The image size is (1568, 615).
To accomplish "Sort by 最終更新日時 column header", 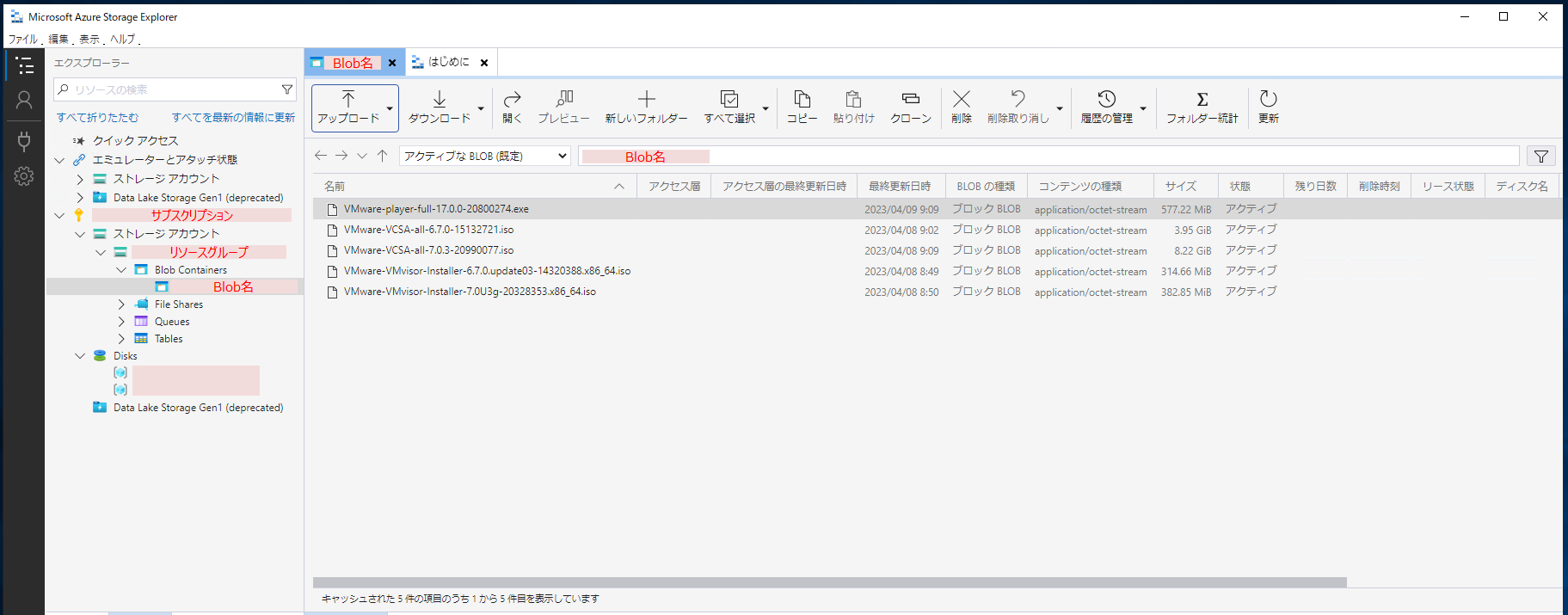I will click(x=901, y=186).
